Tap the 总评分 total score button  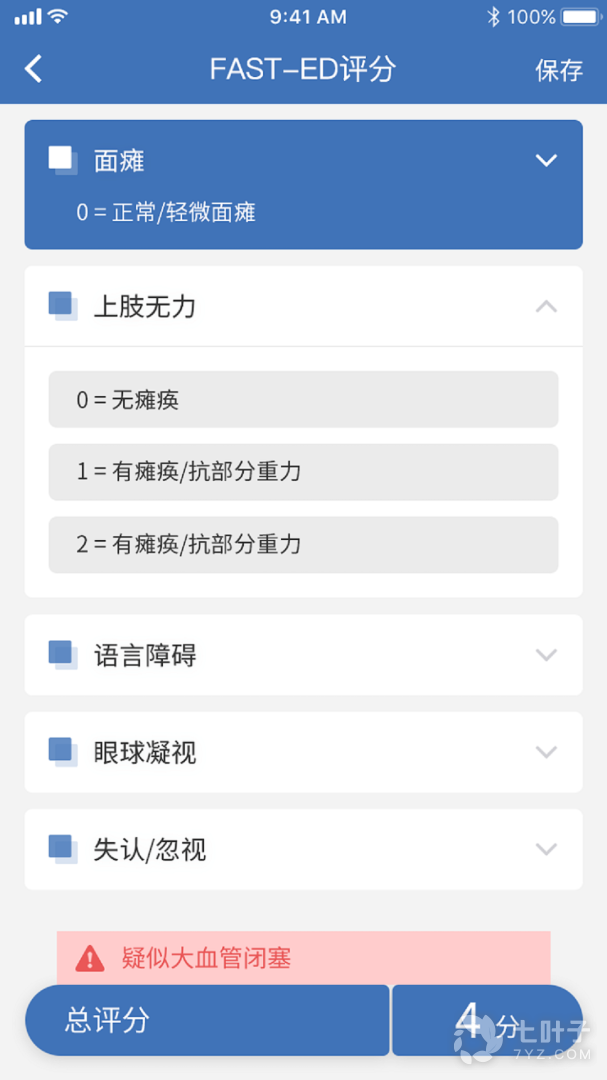pyautogui.click(x=206, y=1020)
